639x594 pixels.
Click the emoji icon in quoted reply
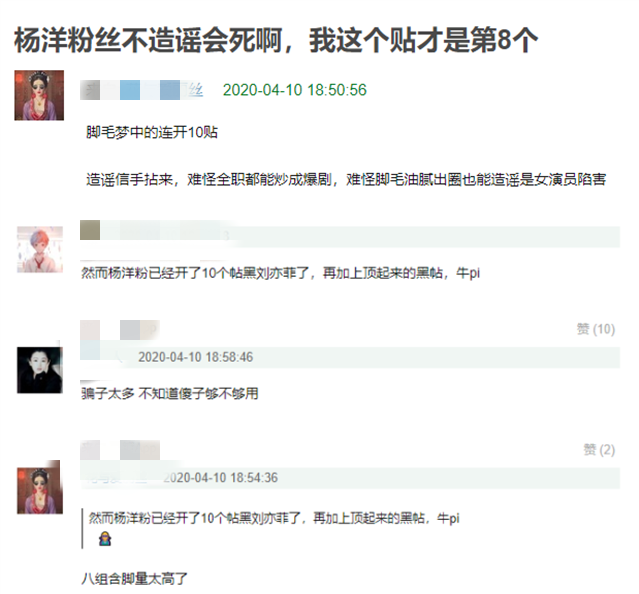[105, 539]
